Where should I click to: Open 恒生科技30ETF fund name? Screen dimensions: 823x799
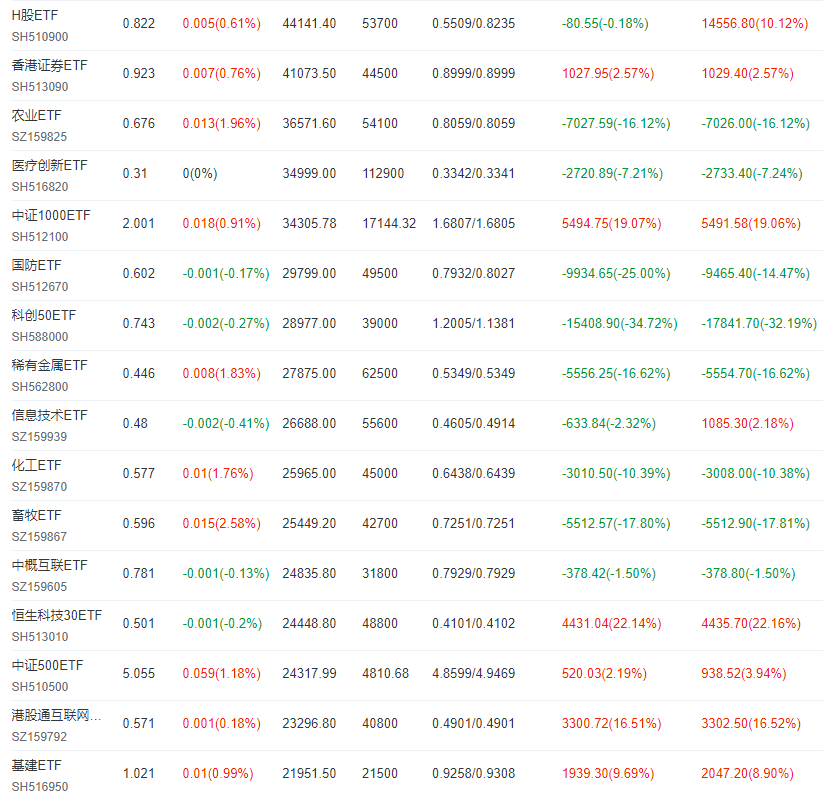point(57,615)
